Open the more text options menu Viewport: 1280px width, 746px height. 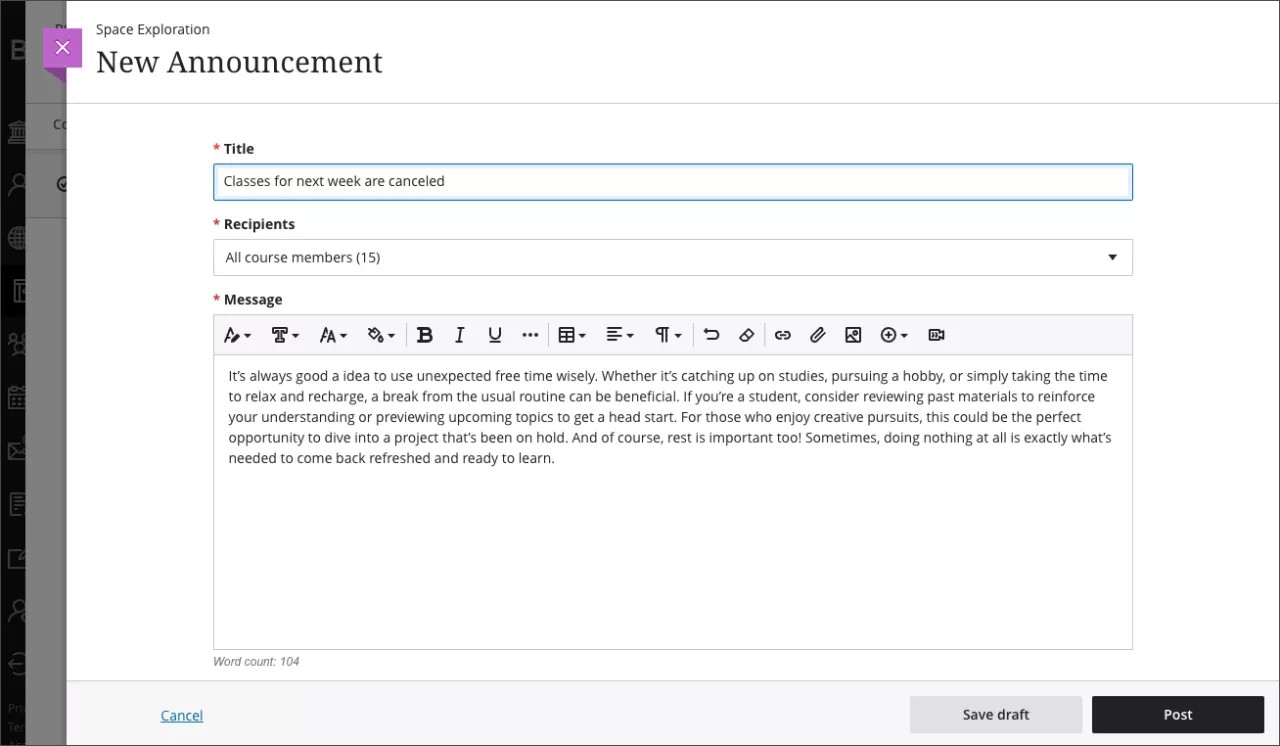[x=530, y=335]
